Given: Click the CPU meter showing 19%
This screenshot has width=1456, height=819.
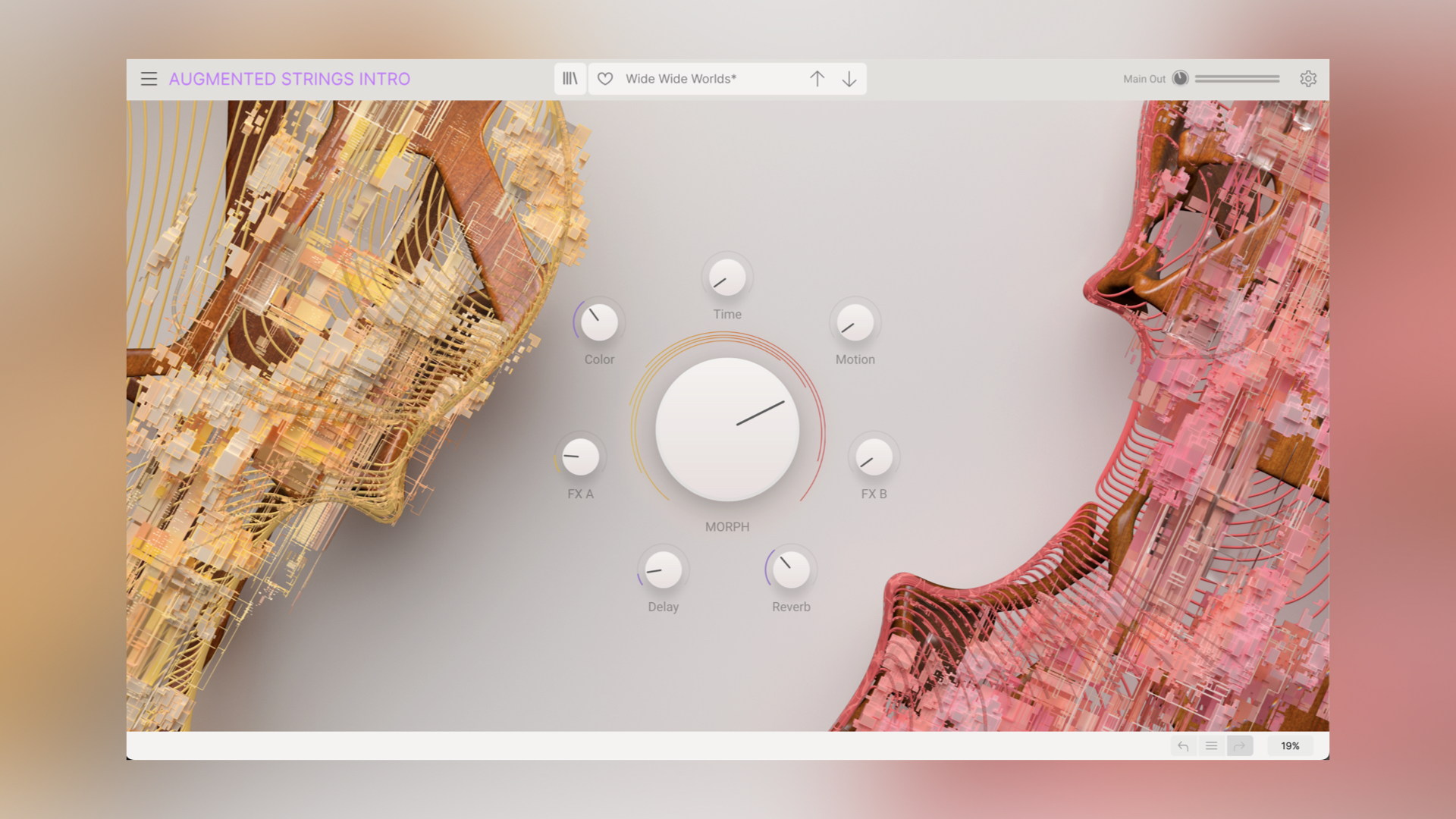Looking at the screenshot, I should click(1290, 745).
